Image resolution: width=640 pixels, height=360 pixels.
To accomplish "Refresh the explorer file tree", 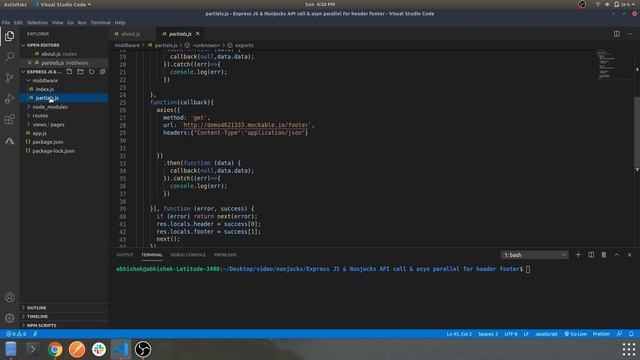I will (91, 71).
